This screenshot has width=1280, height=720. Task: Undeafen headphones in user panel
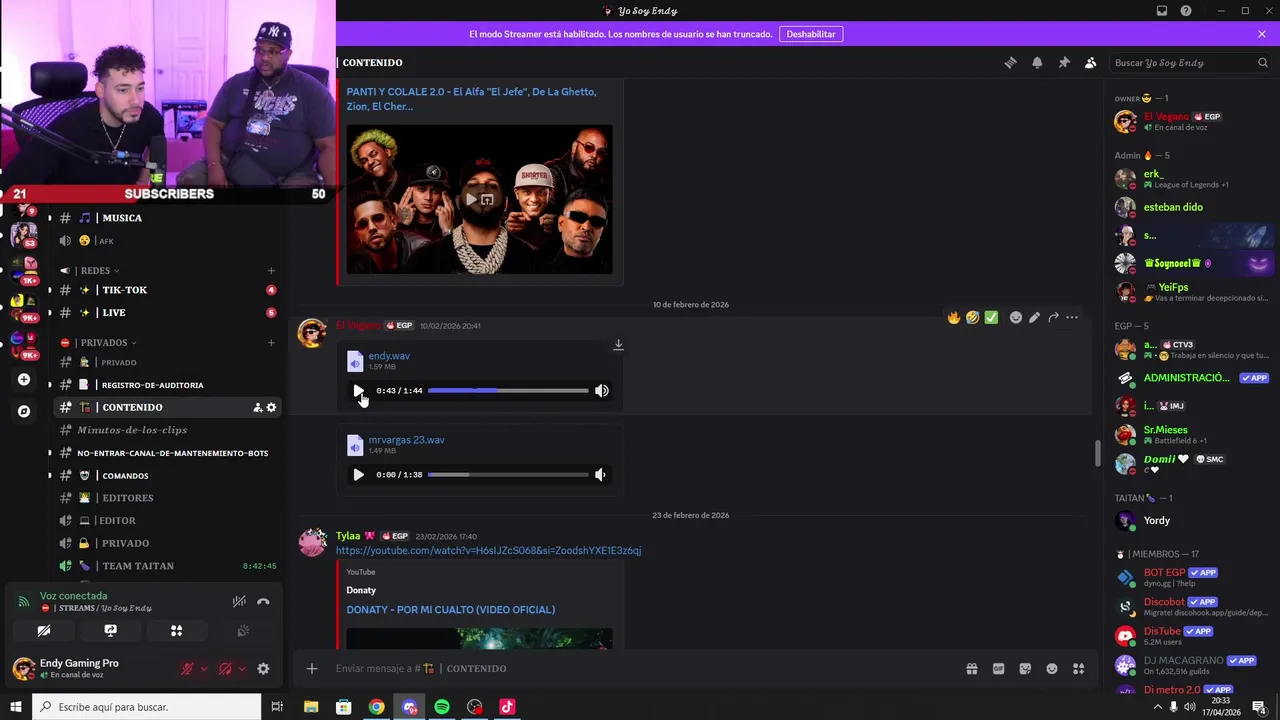tap(225, 669)
